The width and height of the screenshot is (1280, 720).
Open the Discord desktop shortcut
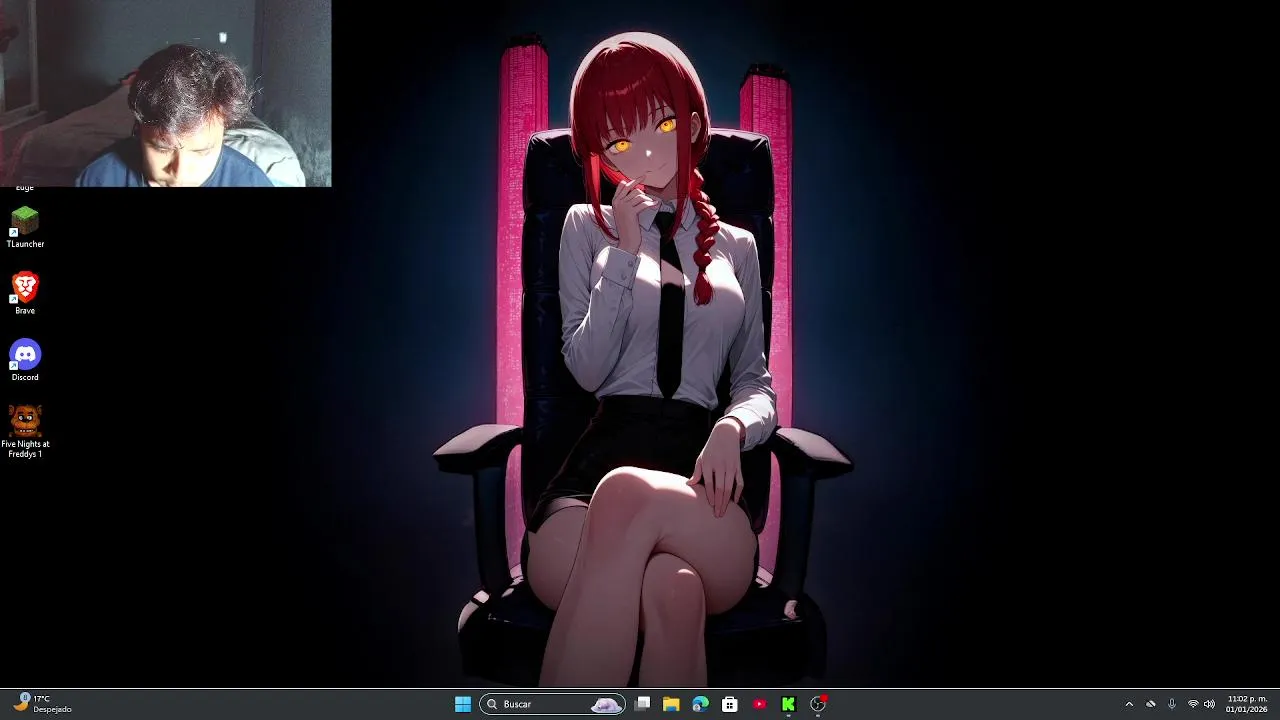point(25,360)
